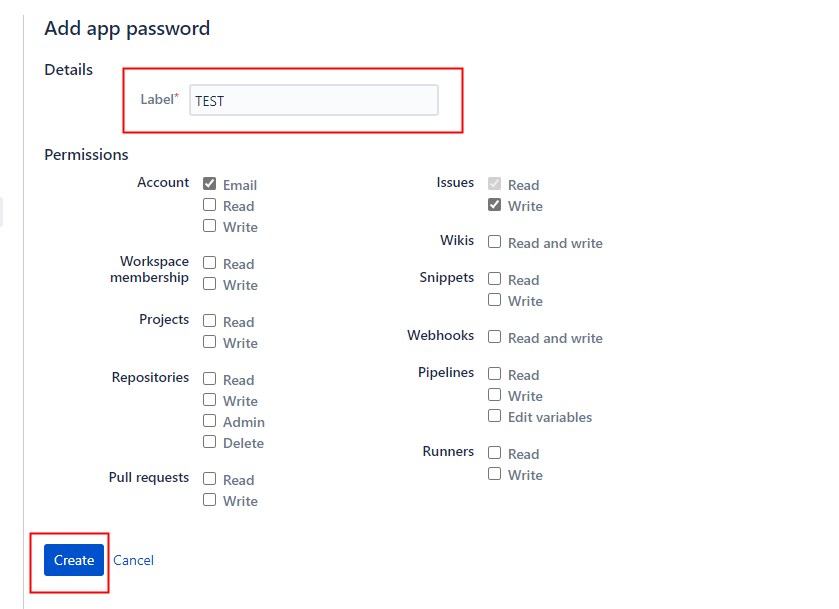
Task: Enable Read permission for Account
Action: click(x=209, y=205)
